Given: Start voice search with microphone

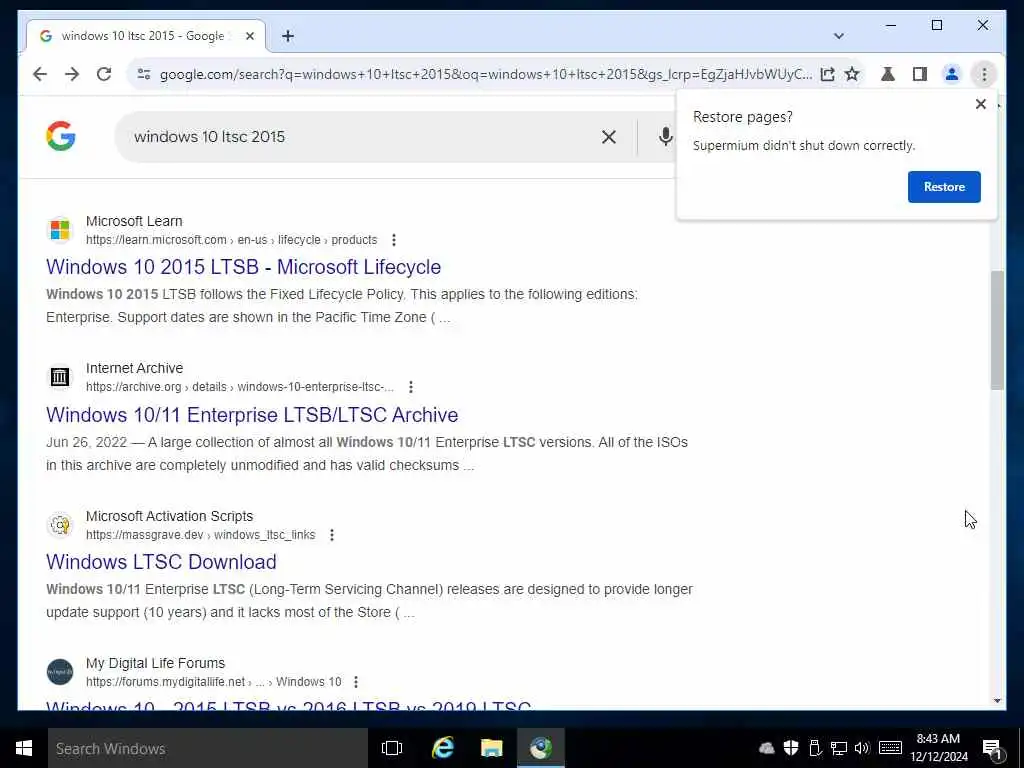Looking at the screenshot, I should (x=665, y=136).
